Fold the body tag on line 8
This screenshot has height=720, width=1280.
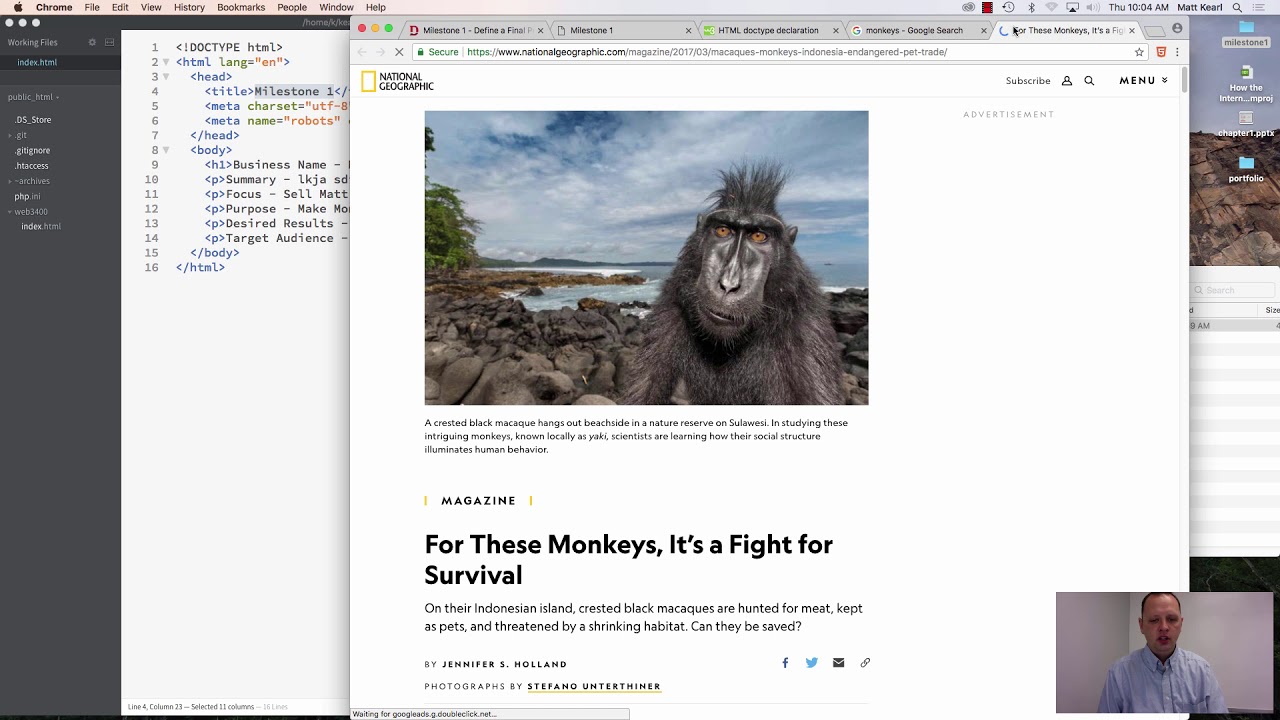tap(166, 150)
